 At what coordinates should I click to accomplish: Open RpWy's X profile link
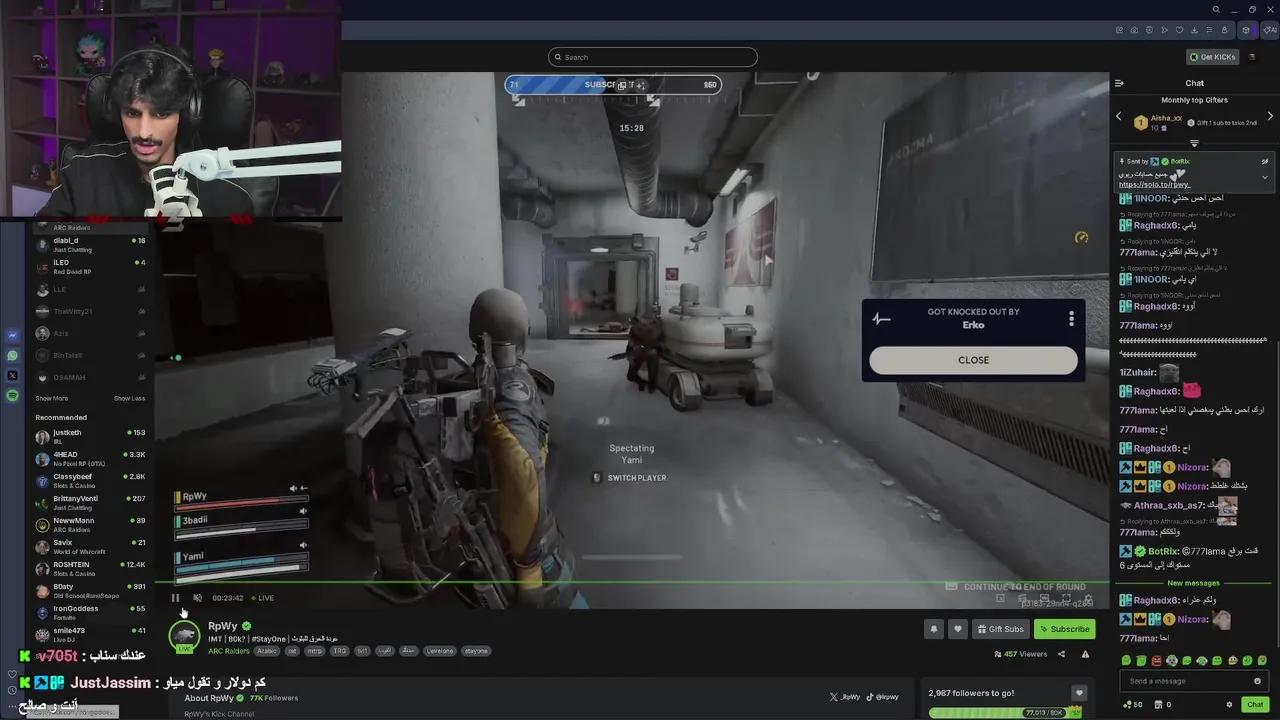845,697
